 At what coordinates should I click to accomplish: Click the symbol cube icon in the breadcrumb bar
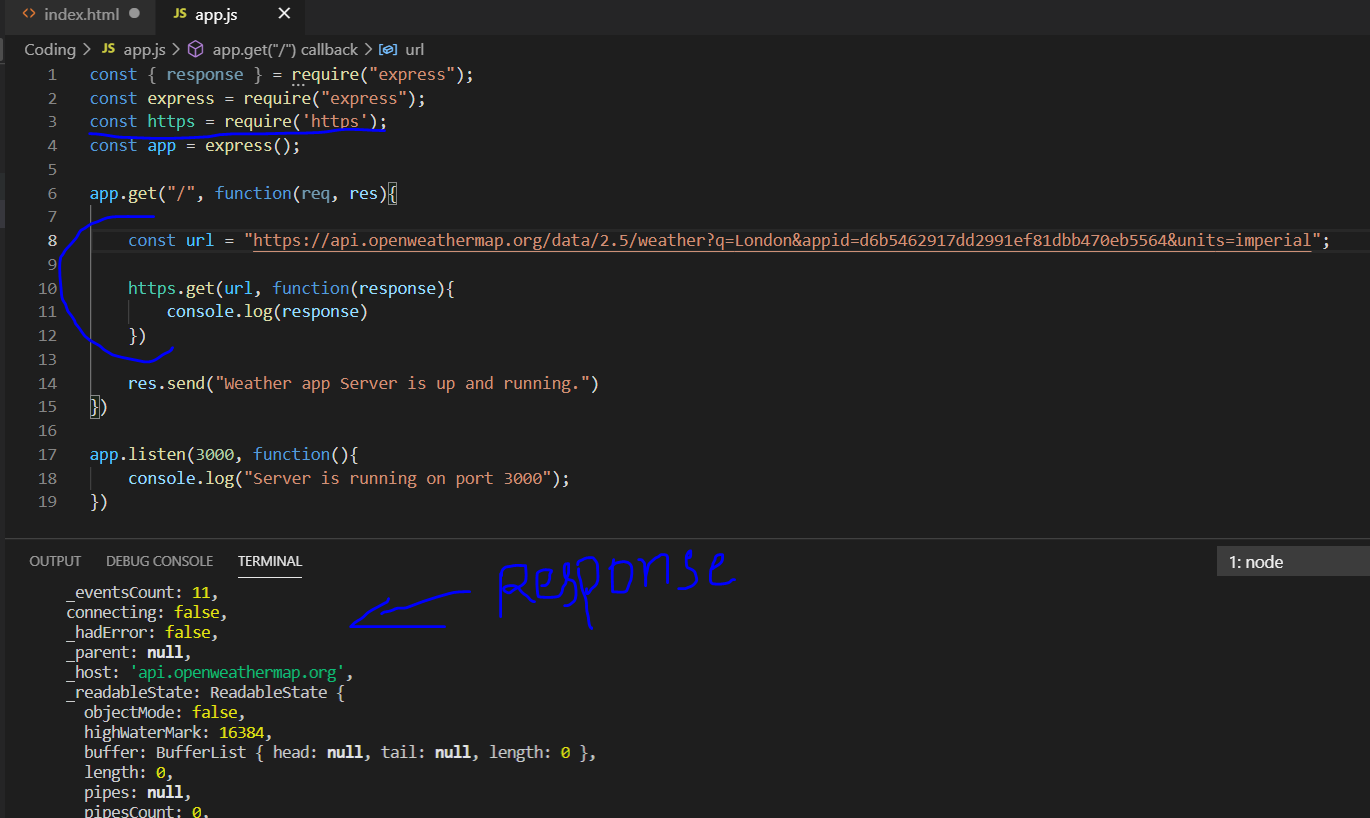196,49
